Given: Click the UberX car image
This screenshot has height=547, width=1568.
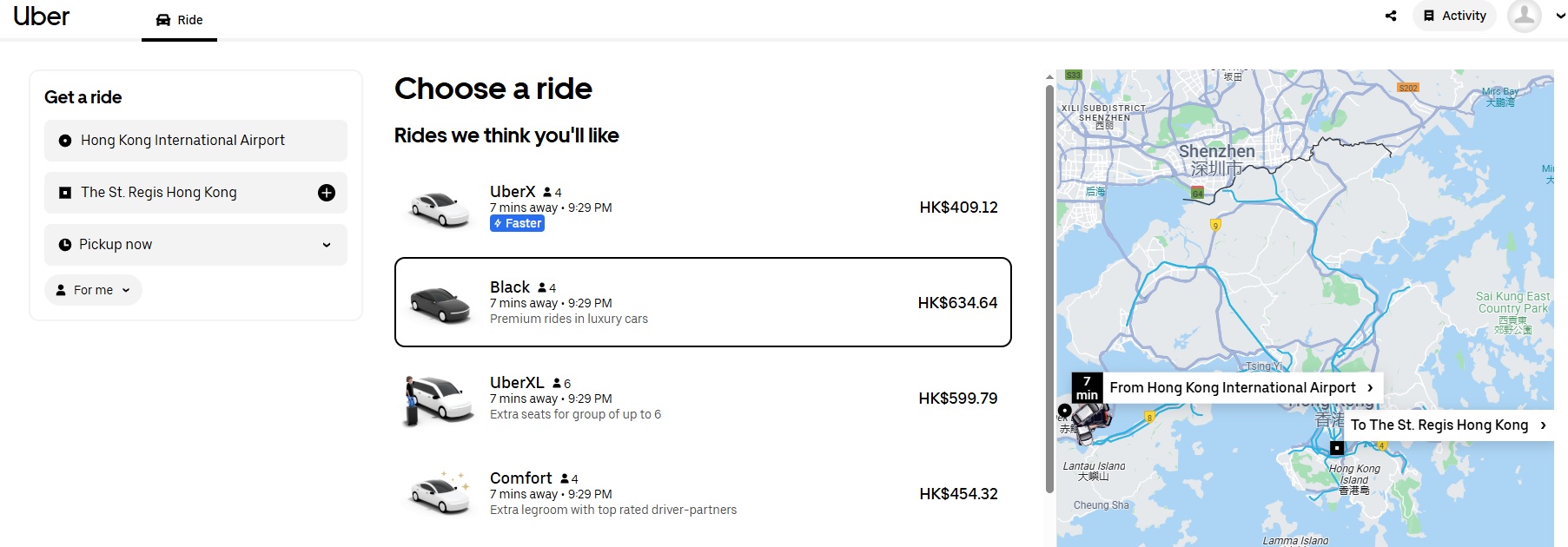Looking at the screenshot, I should pyautogui.click(x=440, y=208).
